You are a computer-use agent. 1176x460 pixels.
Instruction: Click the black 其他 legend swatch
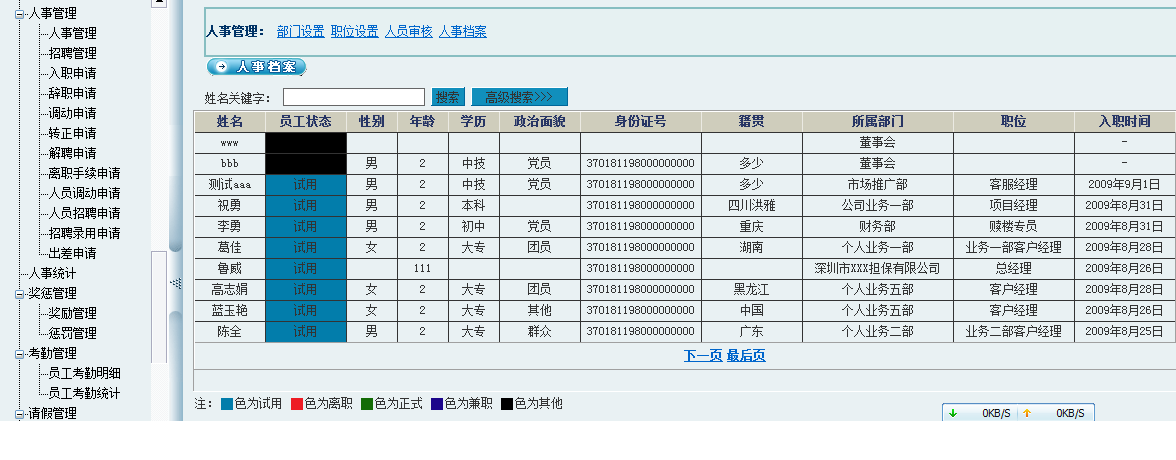507,404
